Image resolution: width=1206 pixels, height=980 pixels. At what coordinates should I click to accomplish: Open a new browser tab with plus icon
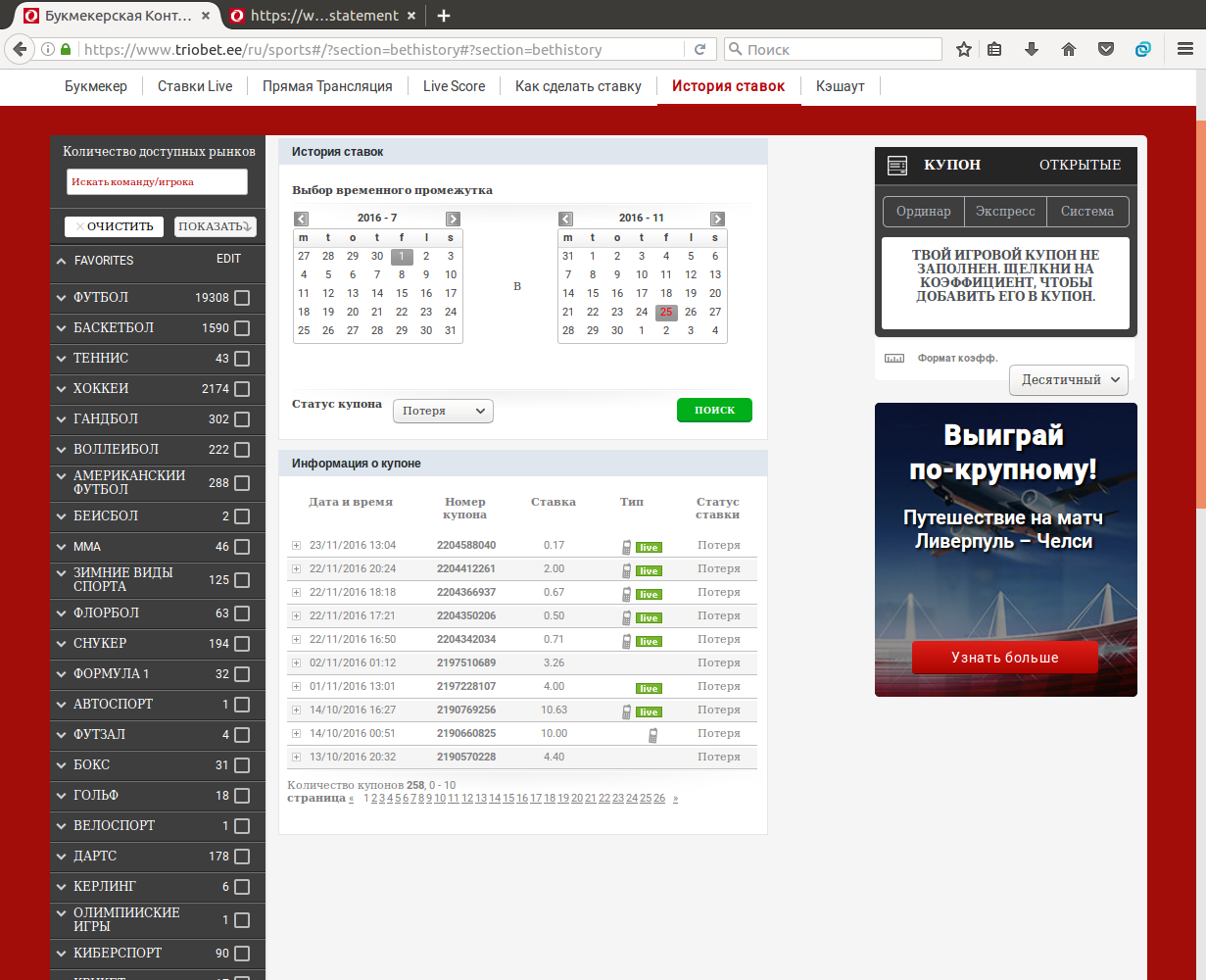click(444, 16)
